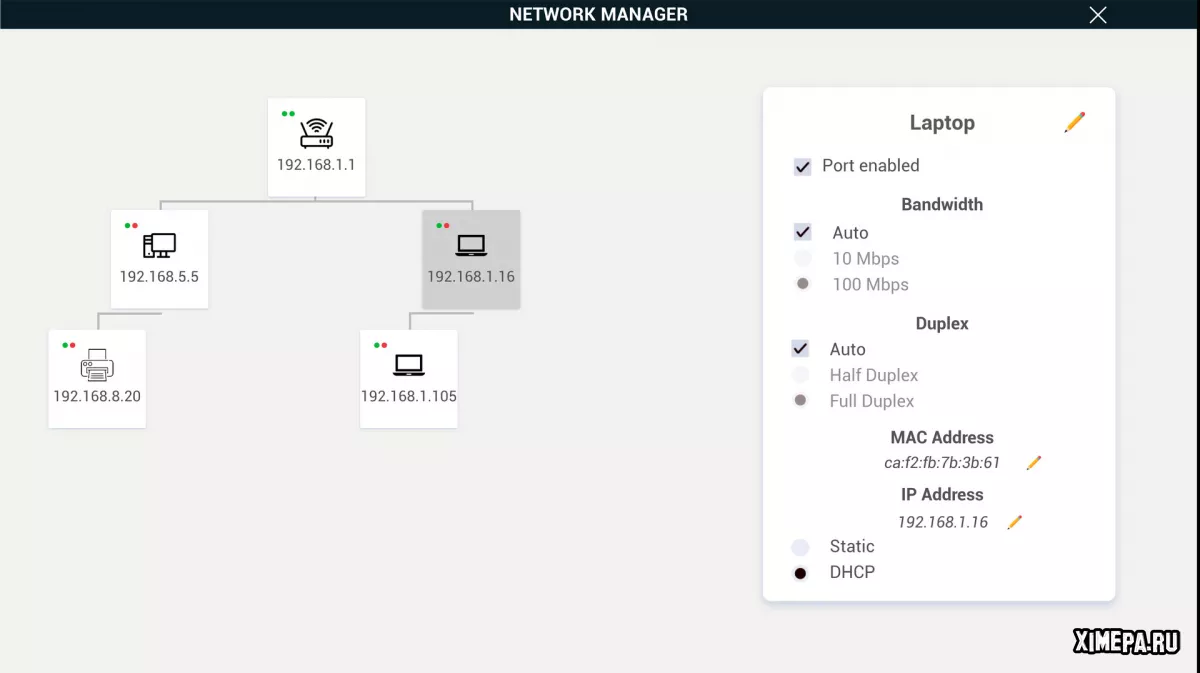Viewport: 1200px width, 673px height.
Task: Select the Full Duplex radio button
Action: coord(800,401)
